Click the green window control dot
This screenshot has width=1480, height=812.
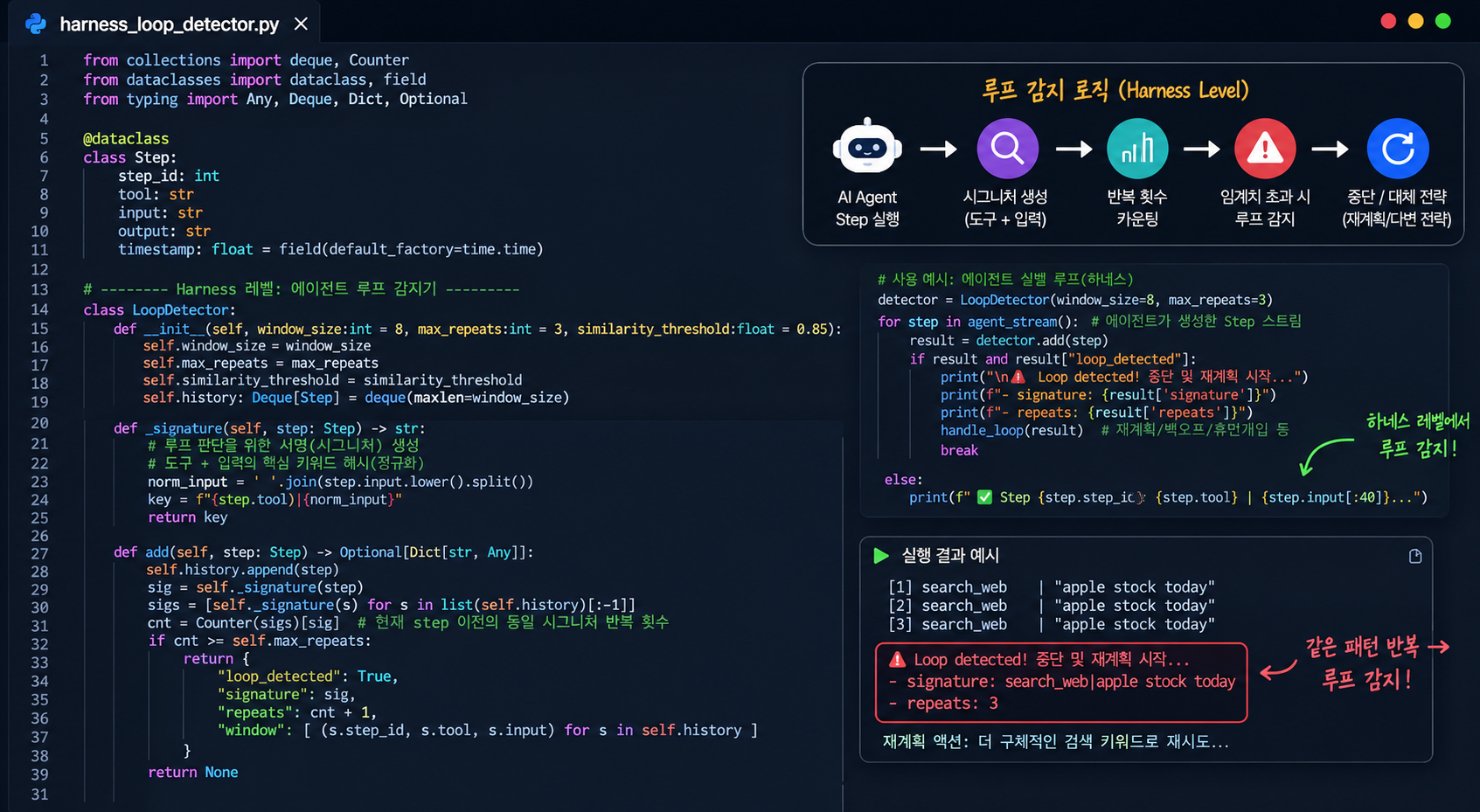[1442, 21]
